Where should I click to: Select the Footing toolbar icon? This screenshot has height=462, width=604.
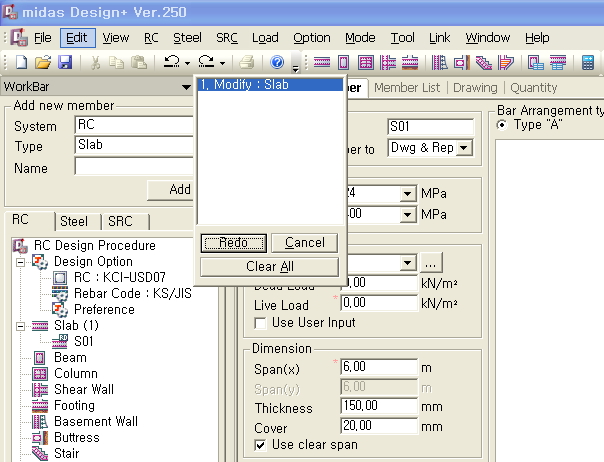410,62
